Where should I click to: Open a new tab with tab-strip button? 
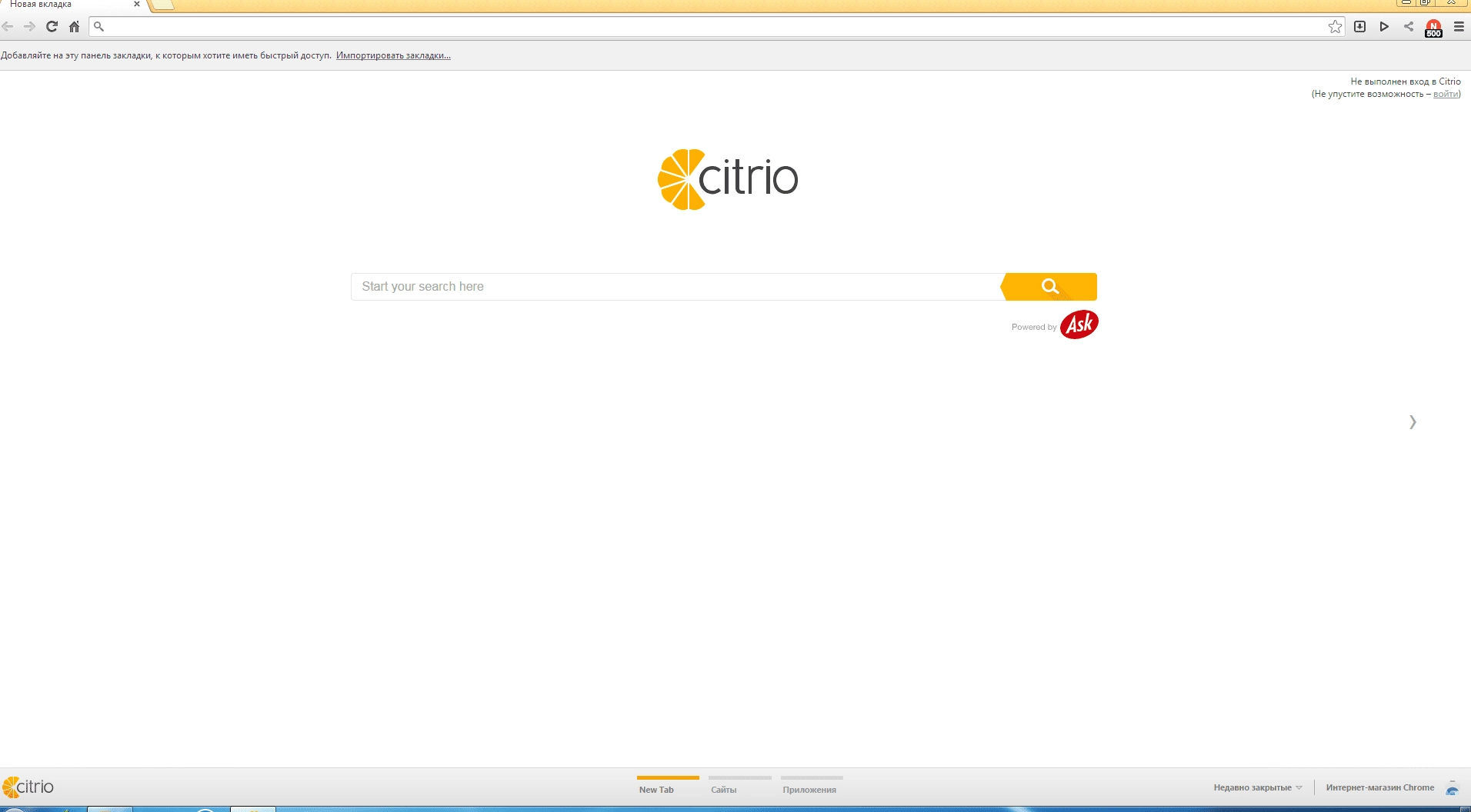click(162, 5)
